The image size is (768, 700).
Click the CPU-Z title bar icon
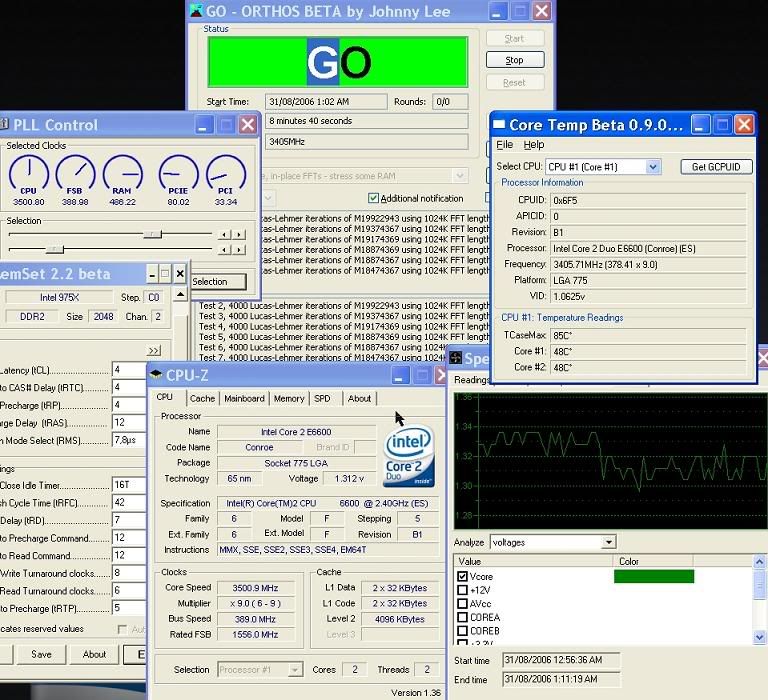click(x=156, y=375)
